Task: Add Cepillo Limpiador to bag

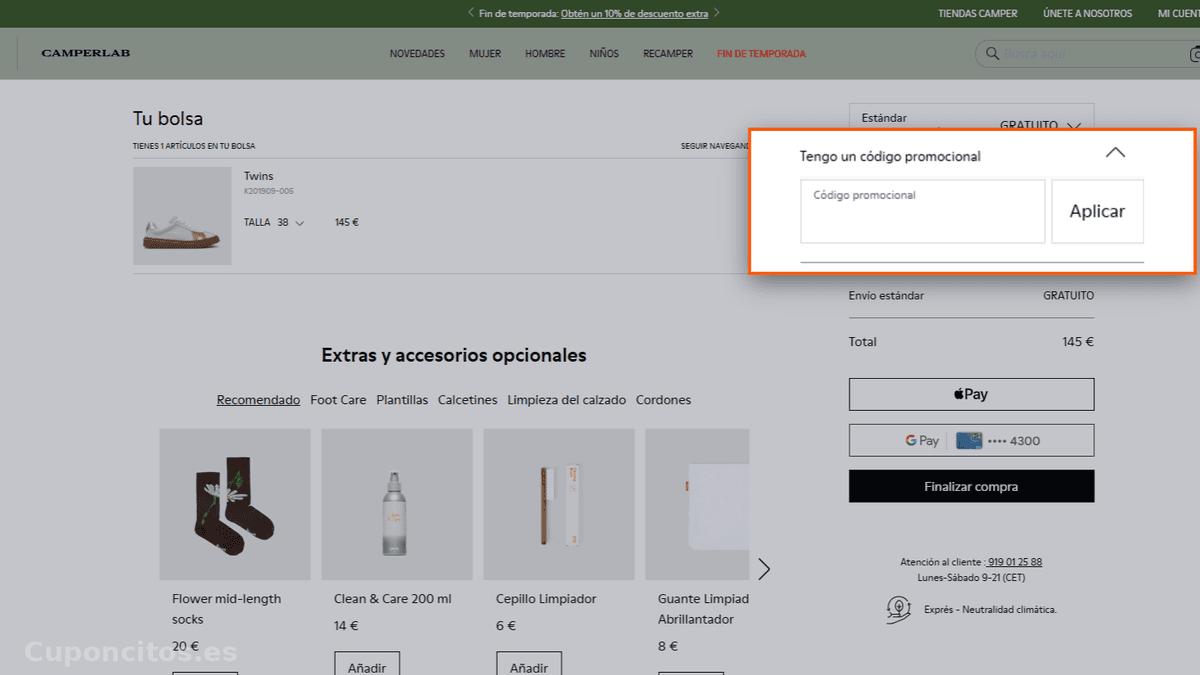Action: coord(528,664)
